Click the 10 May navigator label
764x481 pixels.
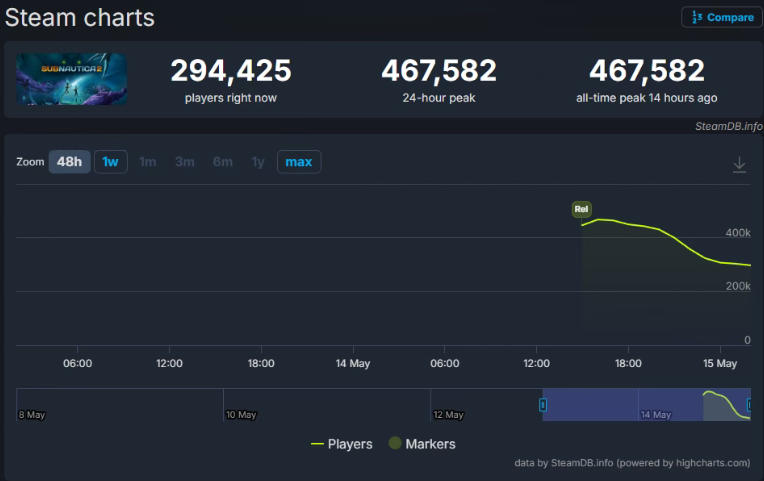[241, 415]
